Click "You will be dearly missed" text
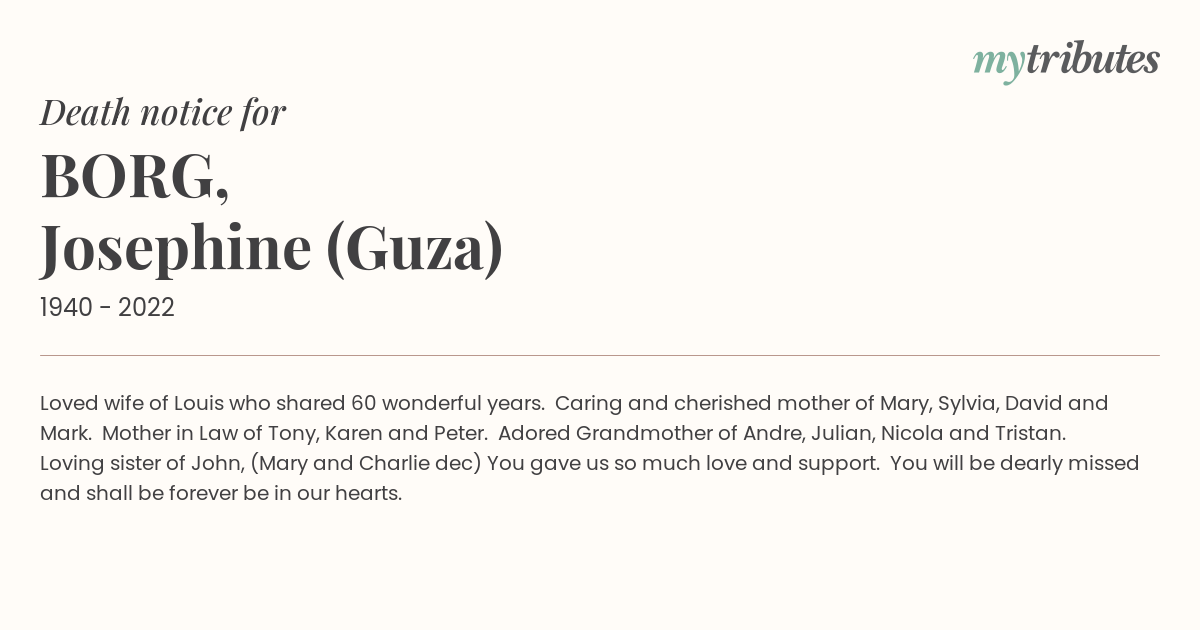This screenshot has width=1200, height=630. (1014, 464)
